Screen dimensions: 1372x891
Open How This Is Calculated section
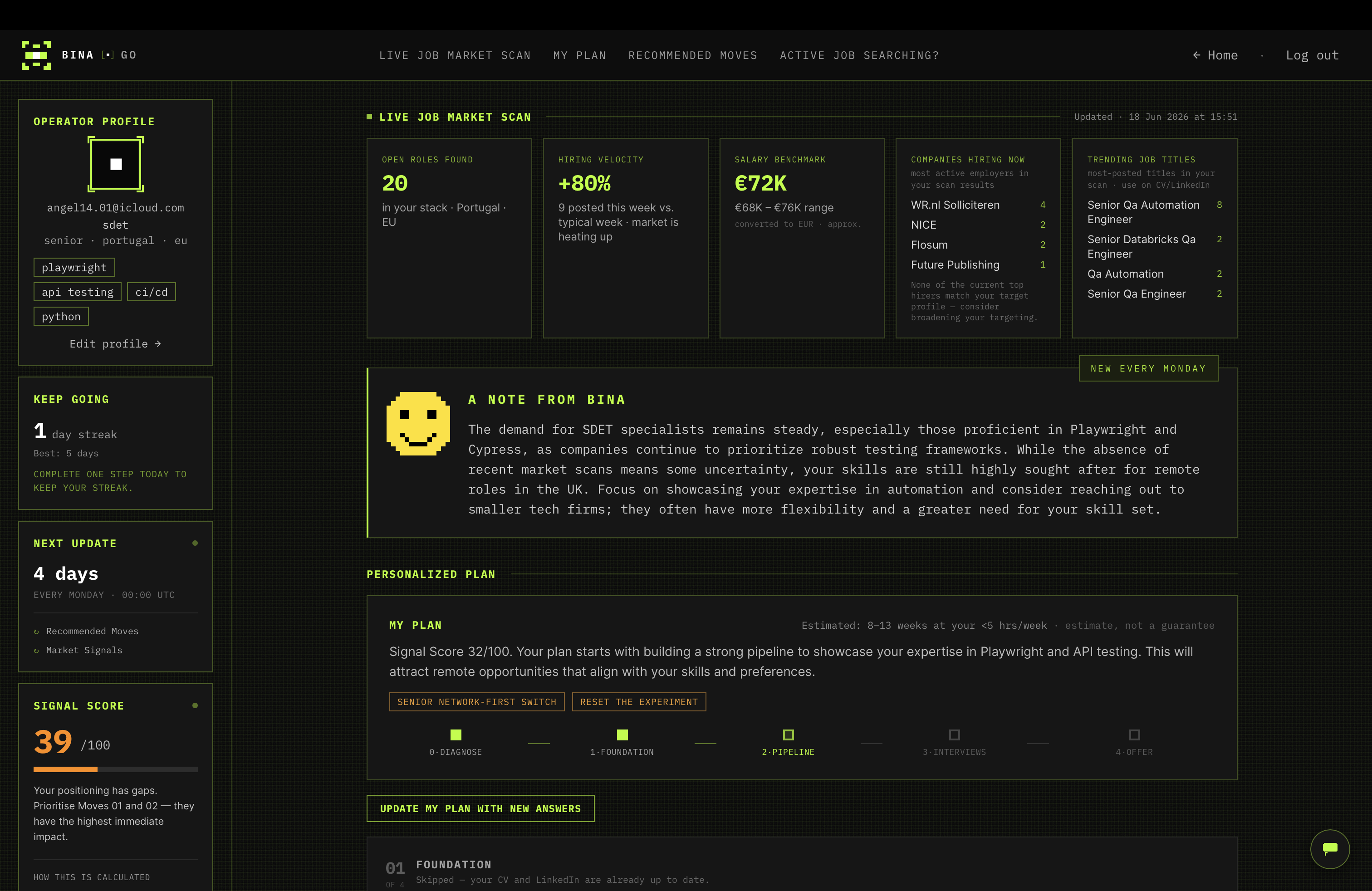92,877
